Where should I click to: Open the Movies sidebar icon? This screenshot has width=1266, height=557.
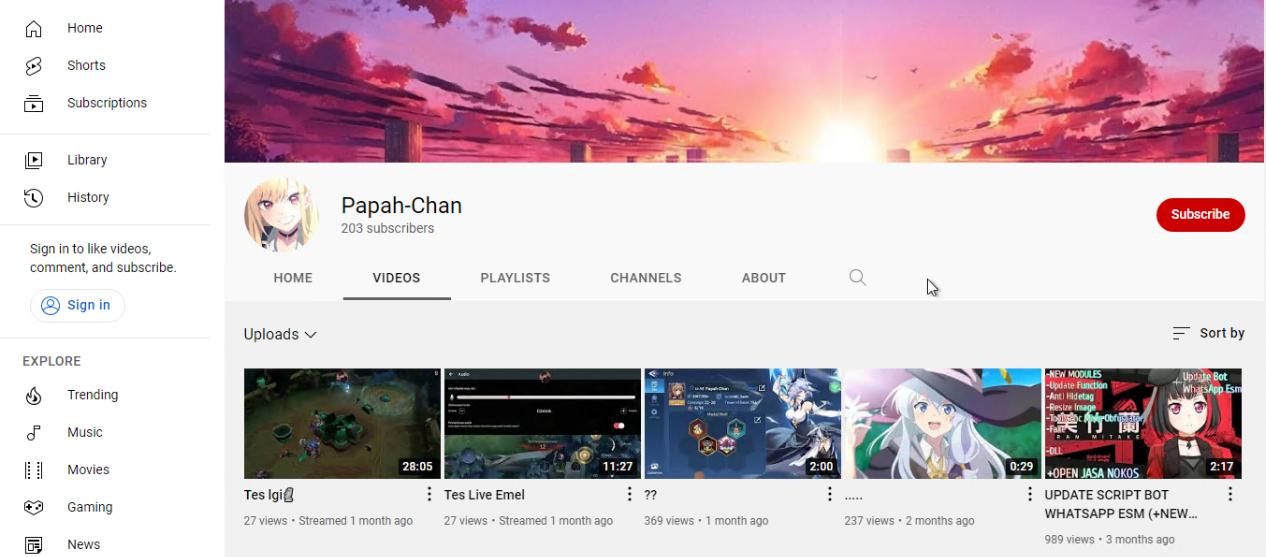[x=33, y=470]
